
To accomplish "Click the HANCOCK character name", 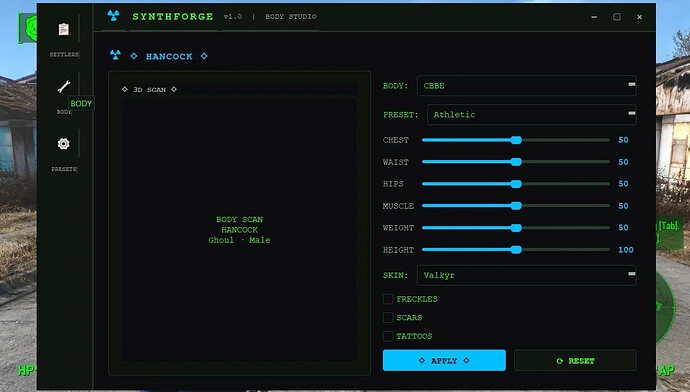I will coord(169,56).
